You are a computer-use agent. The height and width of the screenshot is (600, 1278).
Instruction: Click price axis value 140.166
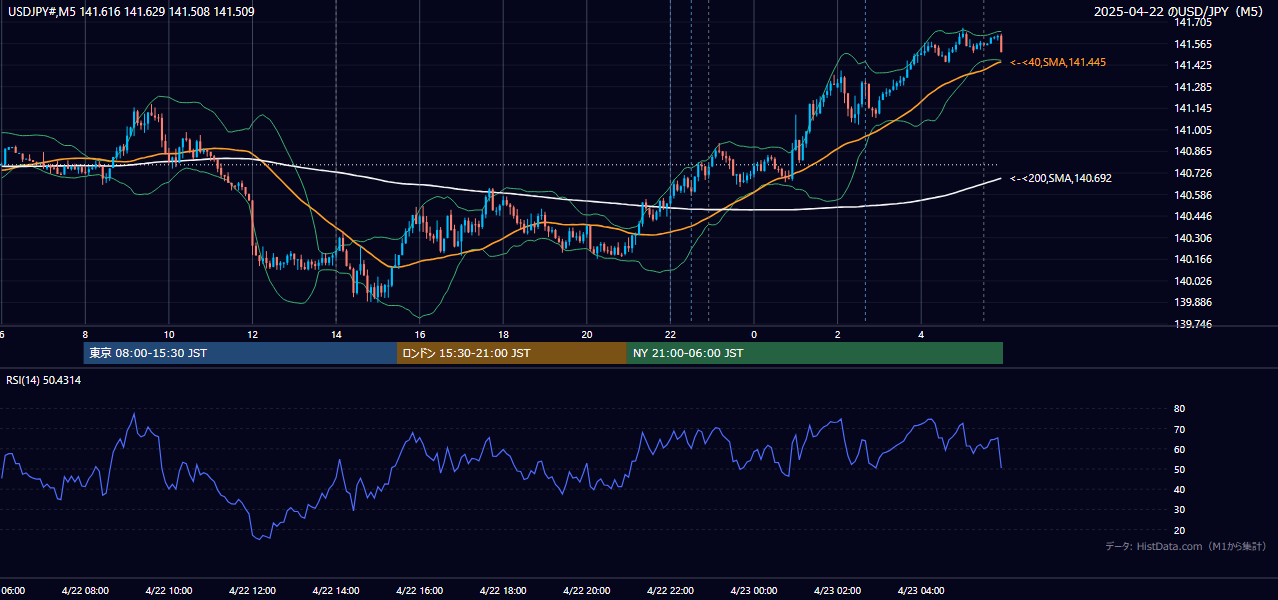point(1192,259)
